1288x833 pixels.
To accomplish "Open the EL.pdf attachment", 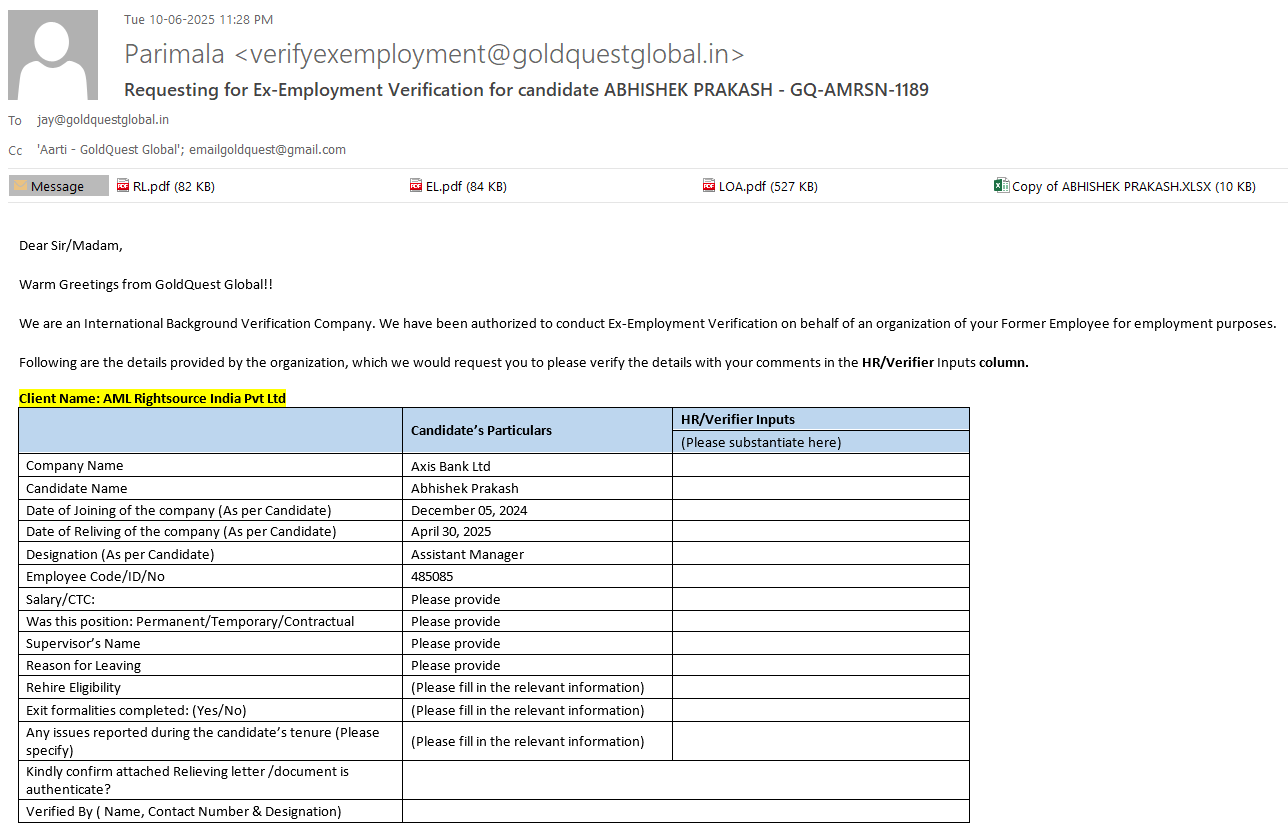I will pos(459,186).
